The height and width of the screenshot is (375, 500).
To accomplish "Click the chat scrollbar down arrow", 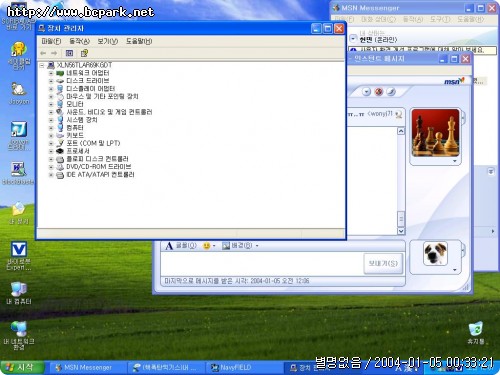I will [401, 231].
